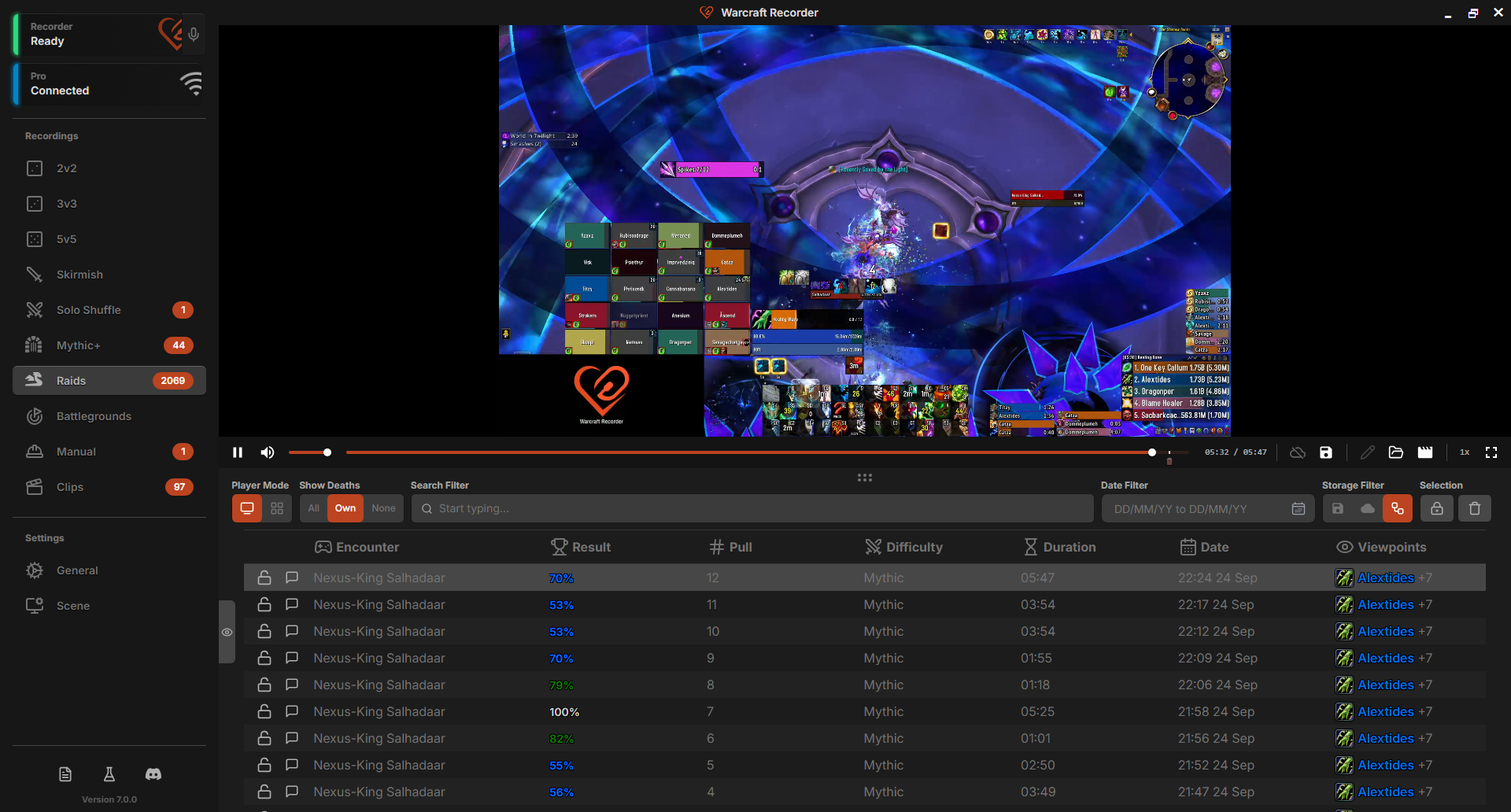Select single-view player mode
1511x812 pixels.
[x=247, y=508]
